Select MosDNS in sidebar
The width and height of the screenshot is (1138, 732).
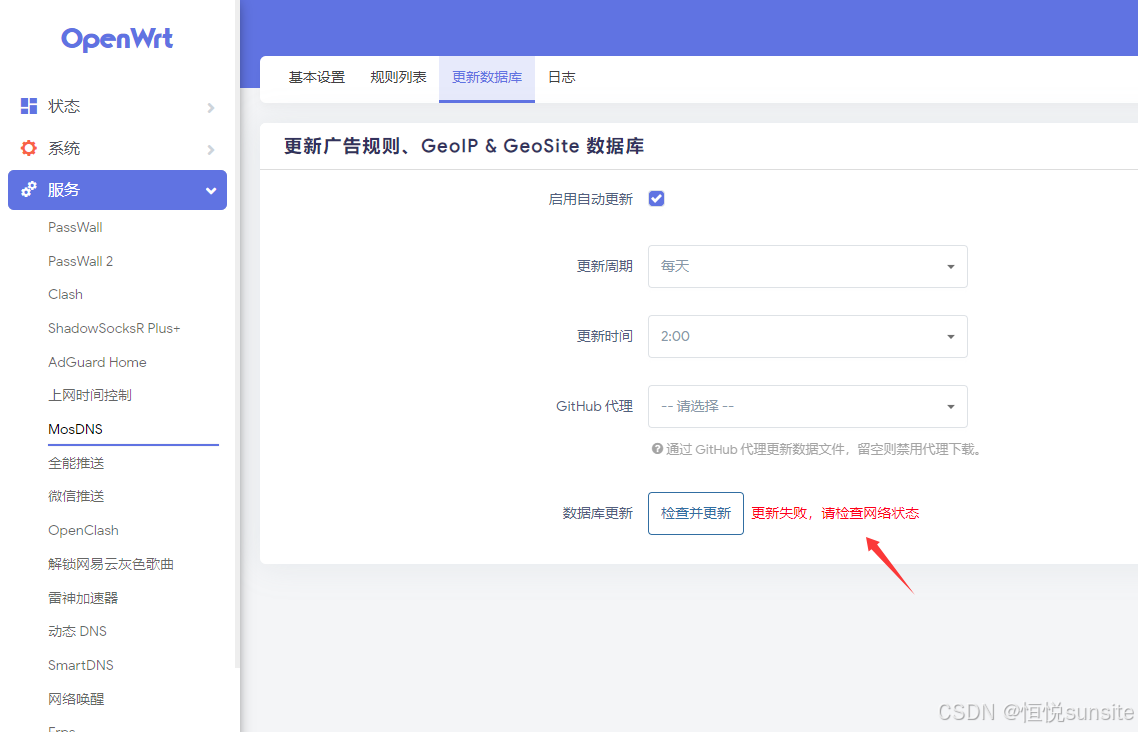pos(75,429)
